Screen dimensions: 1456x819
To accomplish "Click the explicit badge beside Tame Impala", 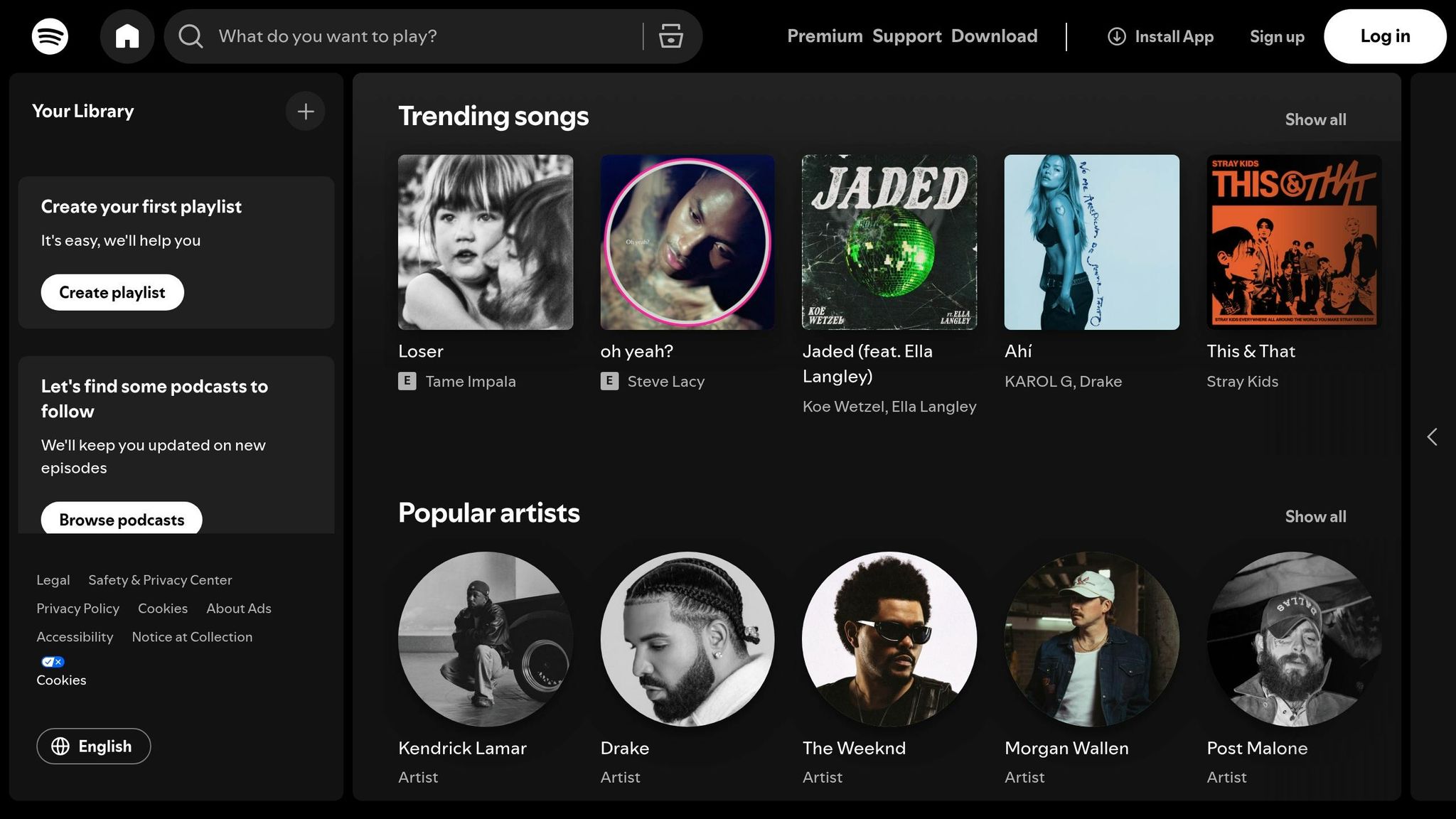I will click(407, 381).
